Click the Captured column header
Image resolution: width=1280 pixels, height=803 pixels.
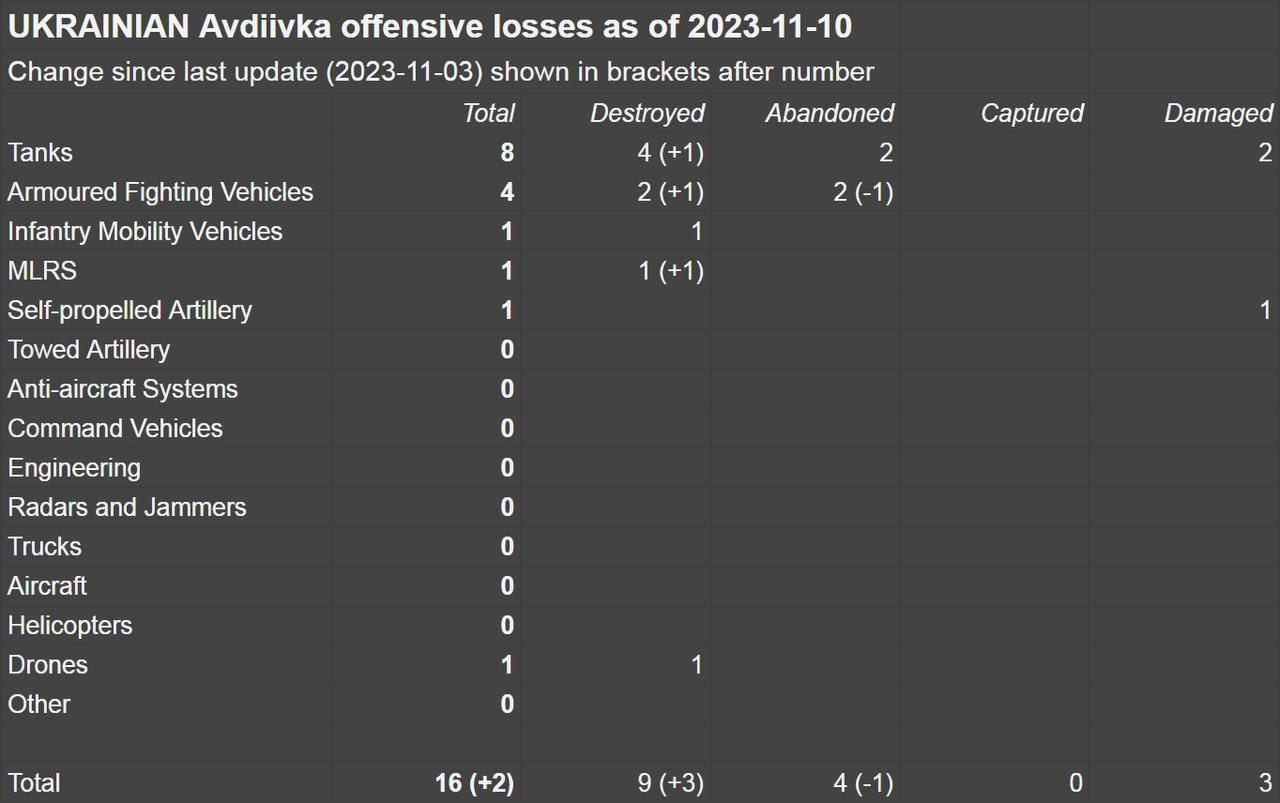pos(1031,113)
